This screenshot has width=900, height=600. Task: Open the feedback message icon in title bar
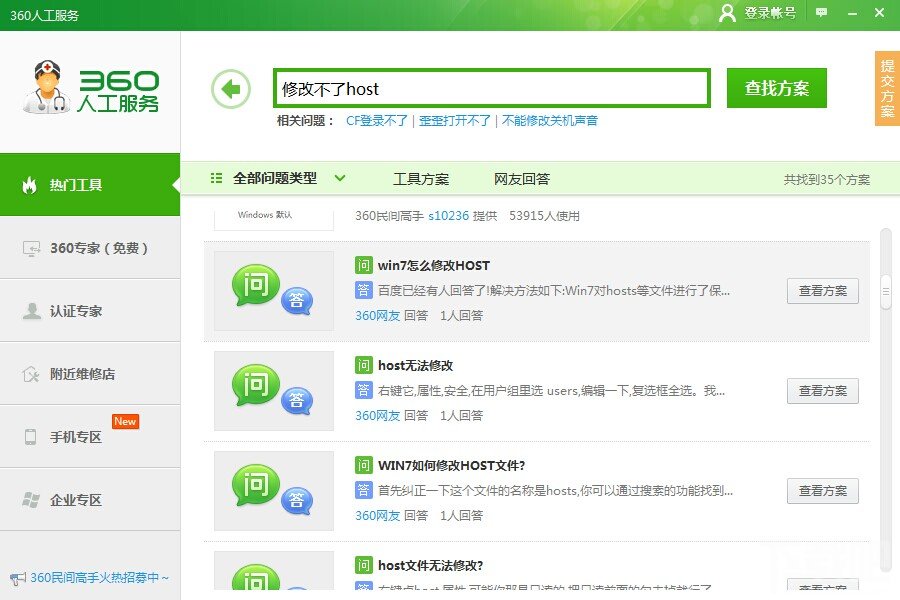point(821,14)
